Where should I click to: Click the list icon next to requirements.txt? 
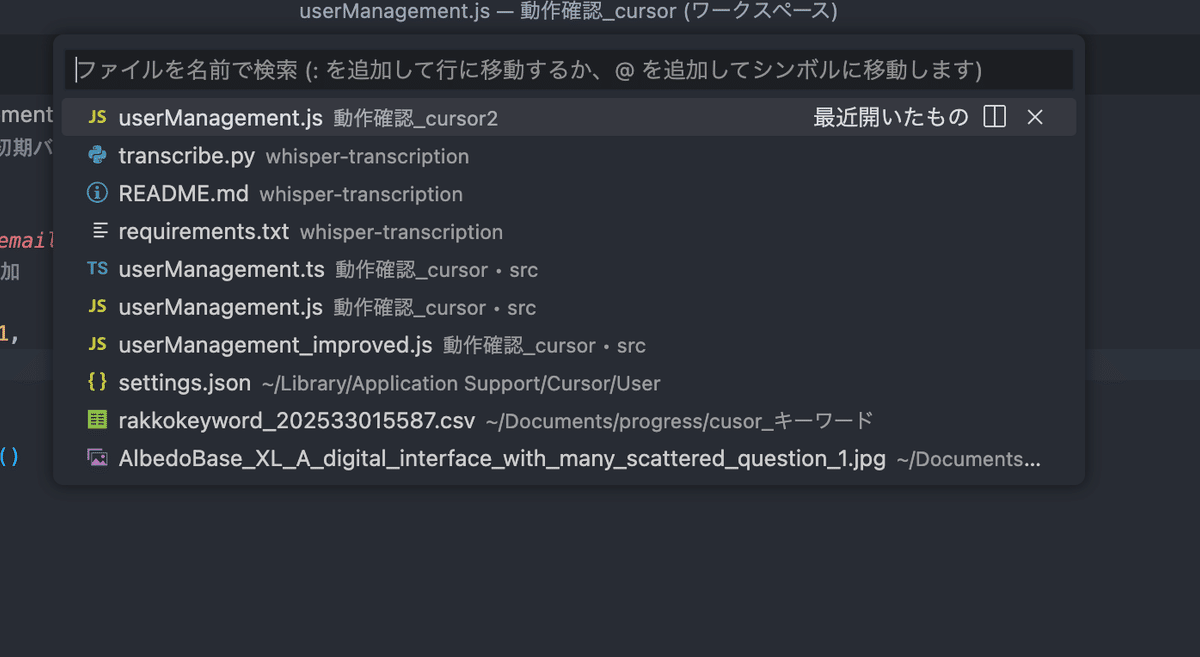point(96,231)
